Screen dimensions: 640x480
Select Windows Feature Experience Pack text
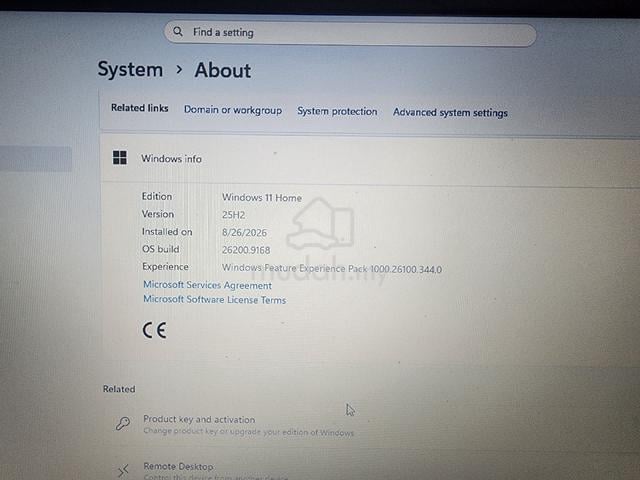(332, 269)
